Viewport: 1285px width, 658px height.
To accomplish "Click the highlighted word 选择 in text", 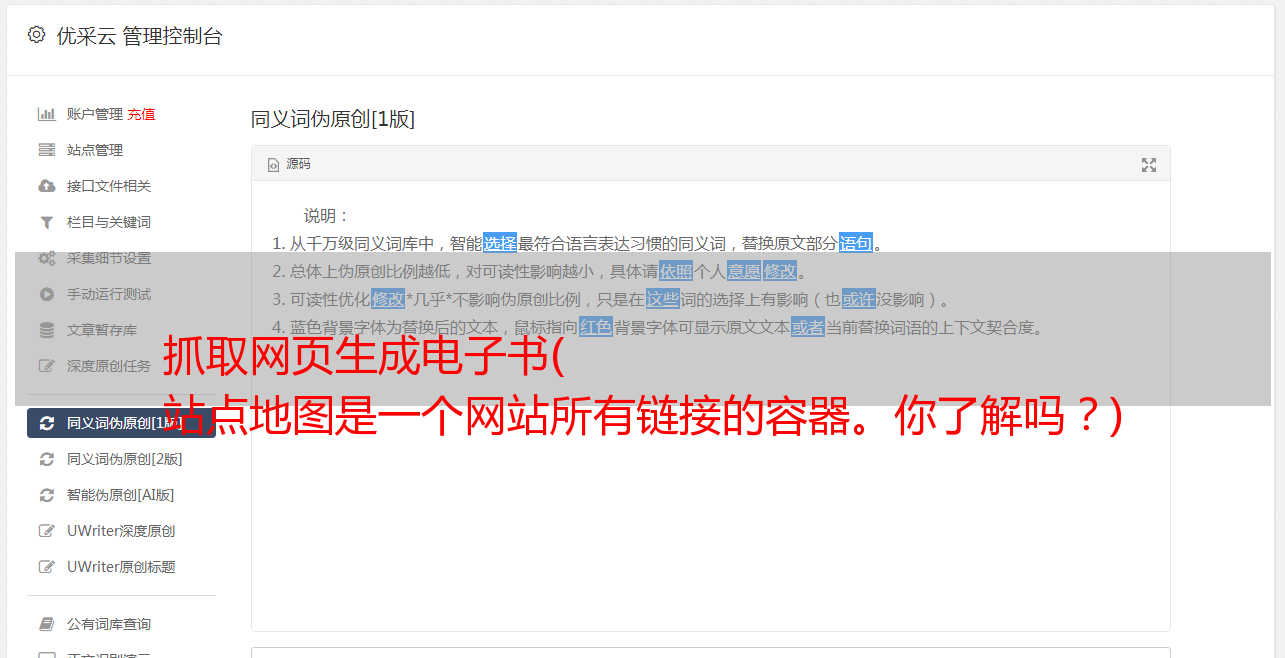I will coord(500,243).
